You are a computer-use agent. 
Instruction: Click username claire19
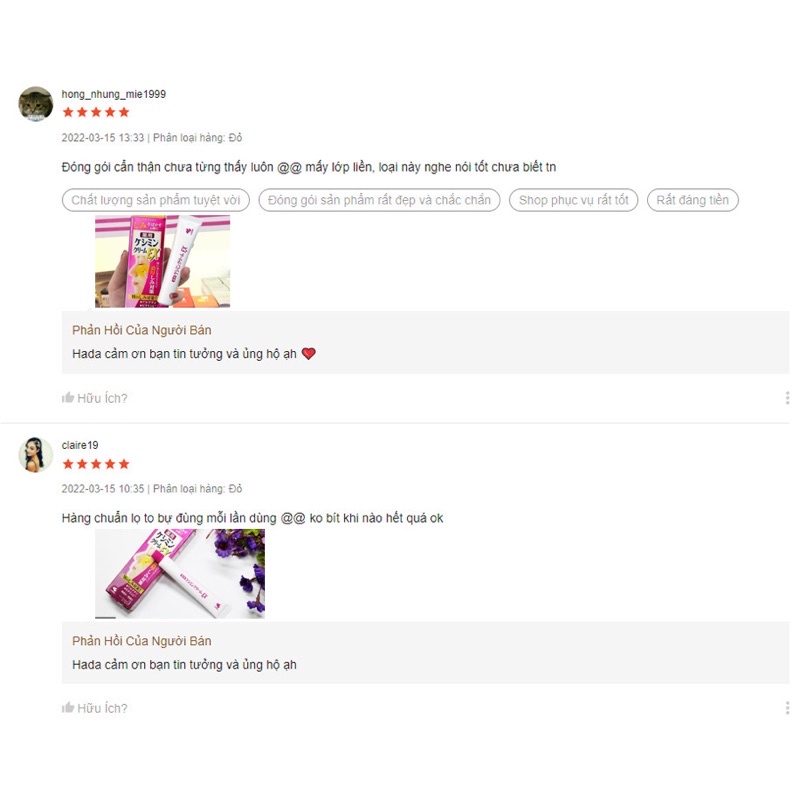click(x=80, y=445)
